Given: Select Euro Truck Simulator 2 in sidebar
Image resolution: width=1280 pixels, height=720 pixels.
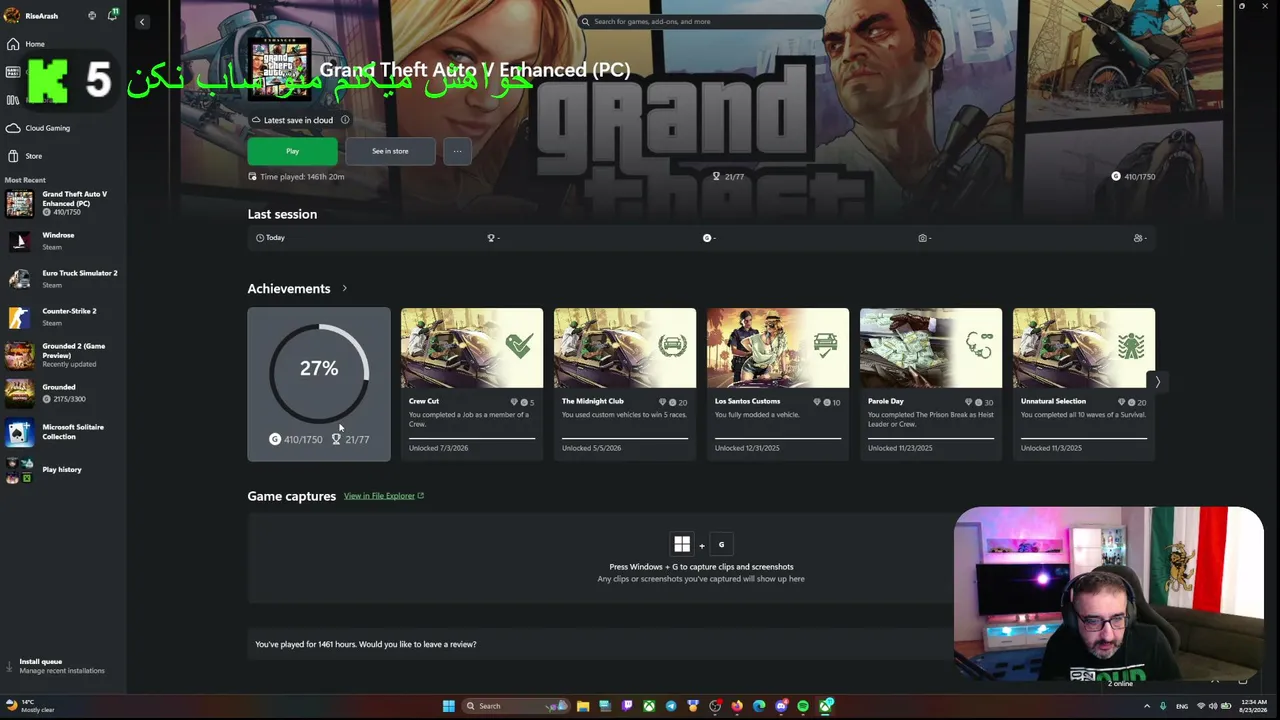Looking at the screenshot, I should pos(63,279).
